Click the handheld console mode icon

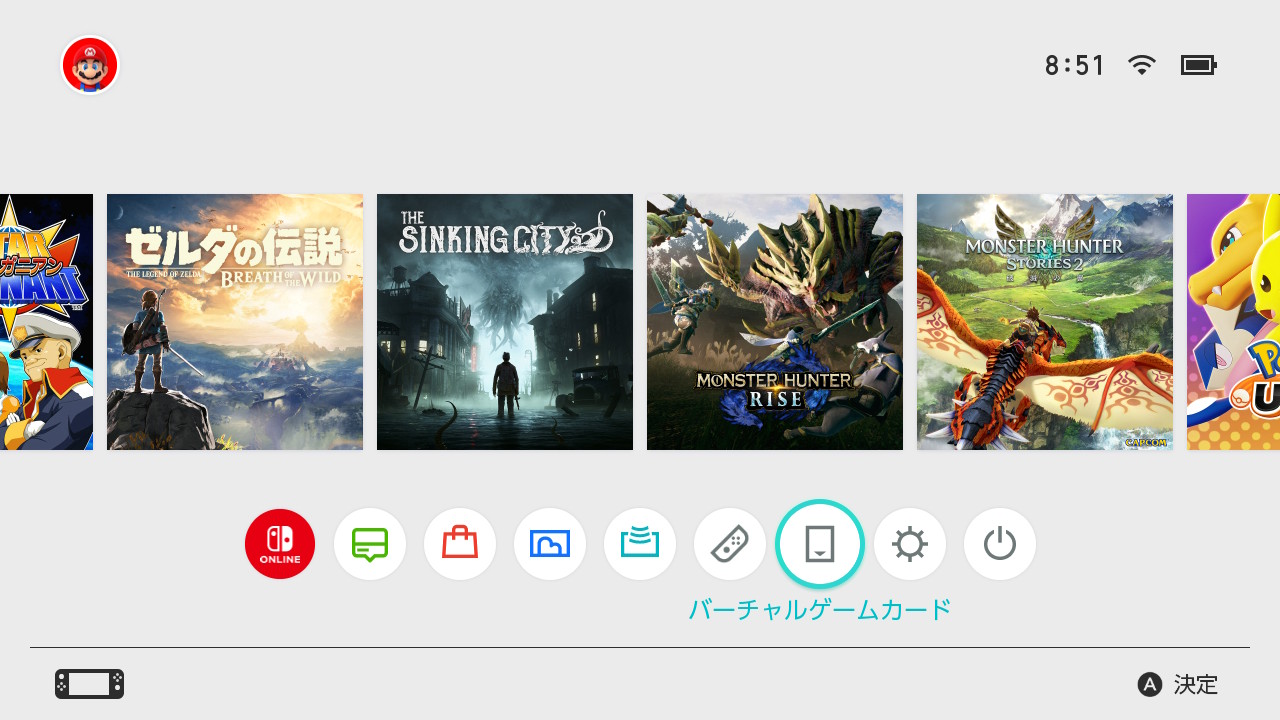(x=89, y=684)
